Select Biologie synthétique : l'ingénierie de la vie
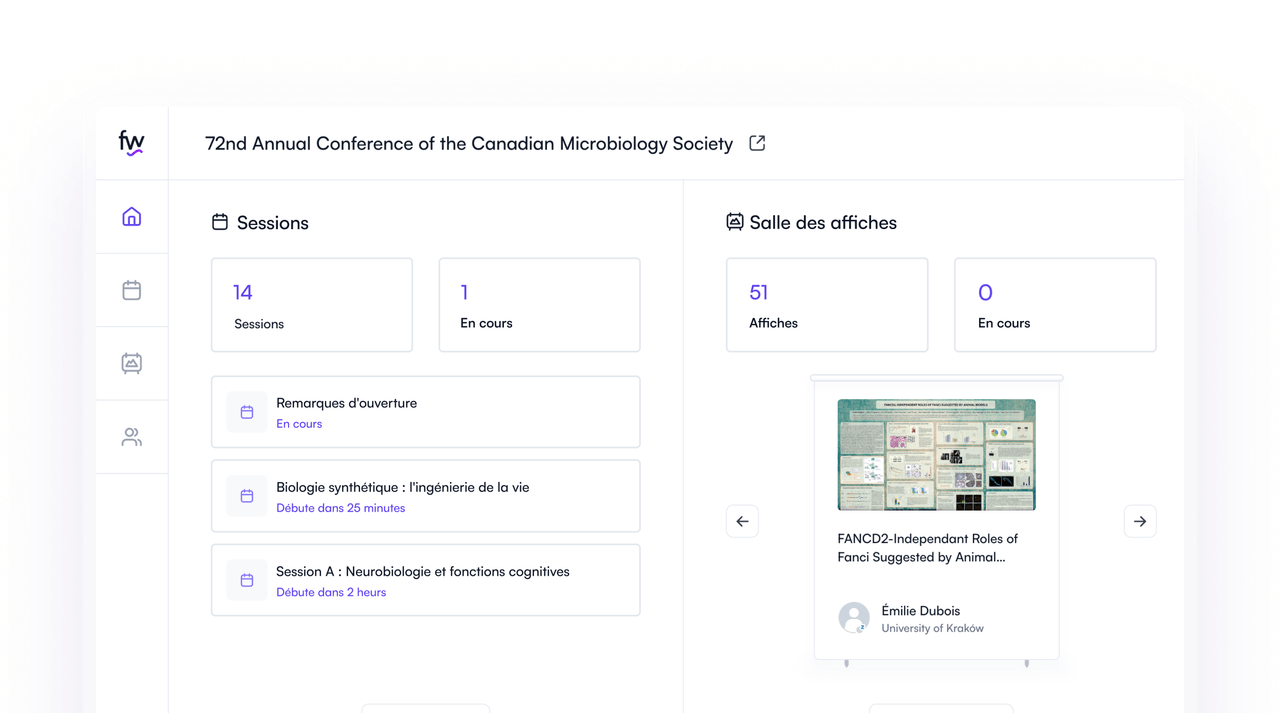The image size is (1280, 713). coord(402,487)
